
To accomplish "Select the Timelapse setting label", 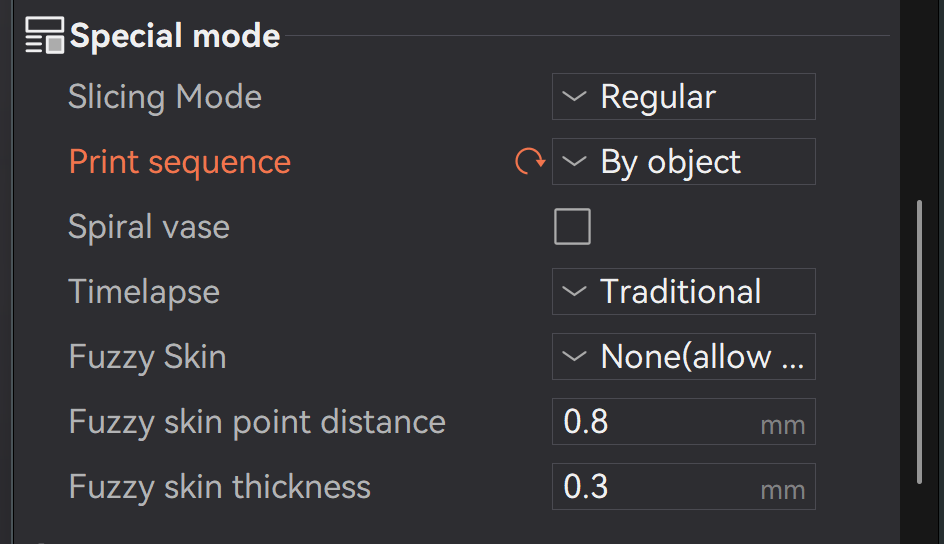I will 144,292.
